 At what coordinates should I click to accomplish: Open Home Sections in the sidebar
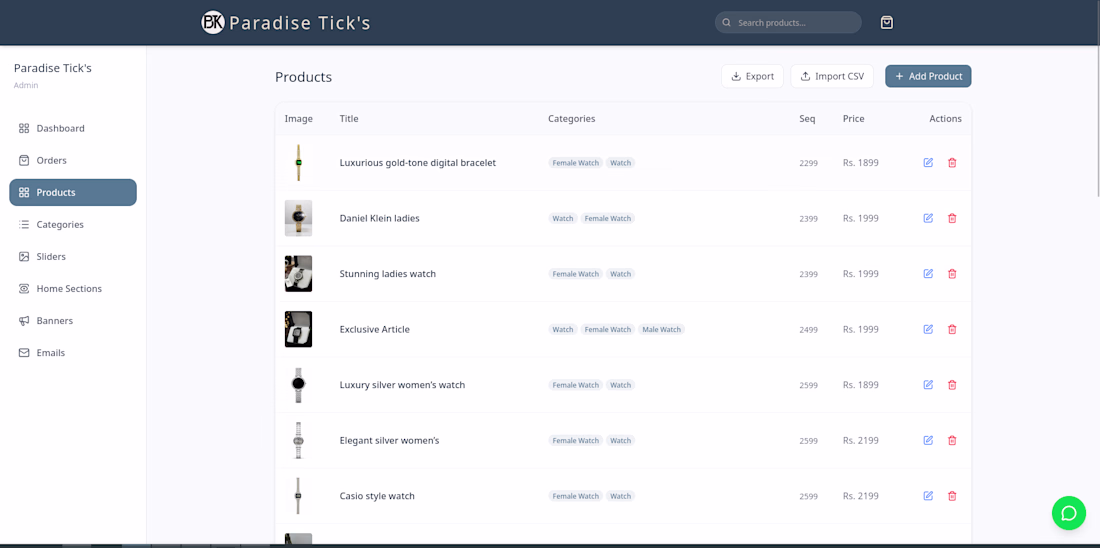click(x=73, y=288)
